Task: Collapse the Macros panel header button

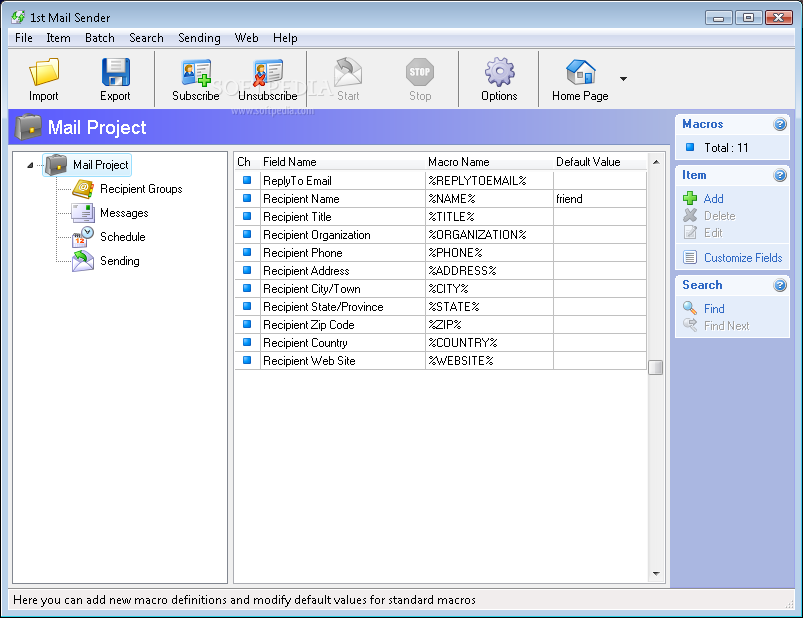Action: 779,124
